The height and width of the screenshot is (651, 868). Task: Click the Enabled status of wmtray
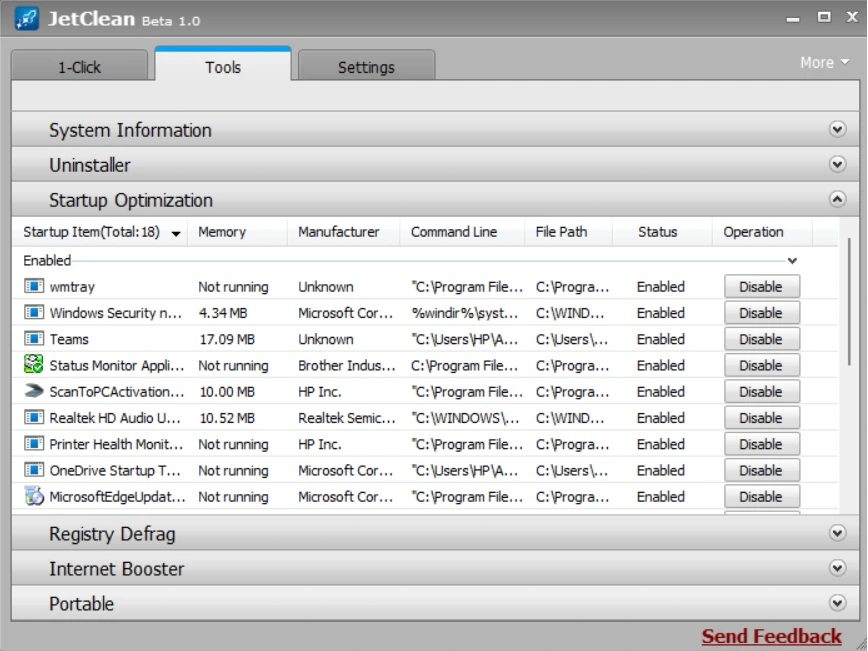(x=660, y=287)
